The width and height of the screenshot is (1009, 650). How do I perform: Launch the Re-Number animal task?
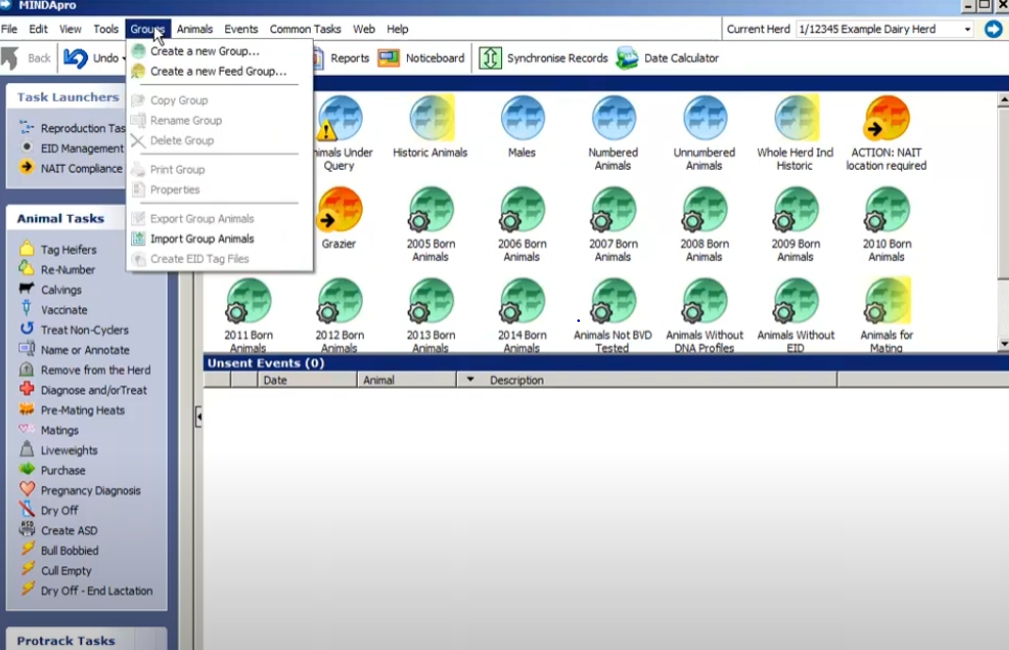pos(68,270)
